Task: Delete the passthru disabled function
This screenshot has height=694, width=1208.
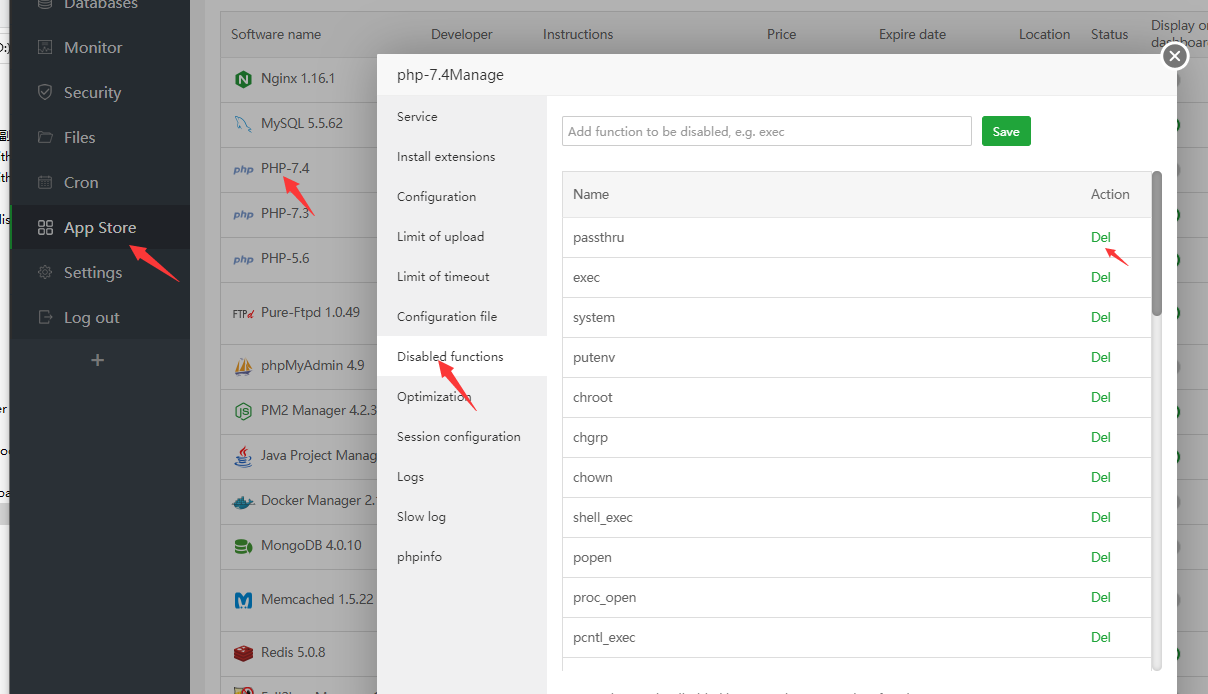Action: coord(1101,237)
